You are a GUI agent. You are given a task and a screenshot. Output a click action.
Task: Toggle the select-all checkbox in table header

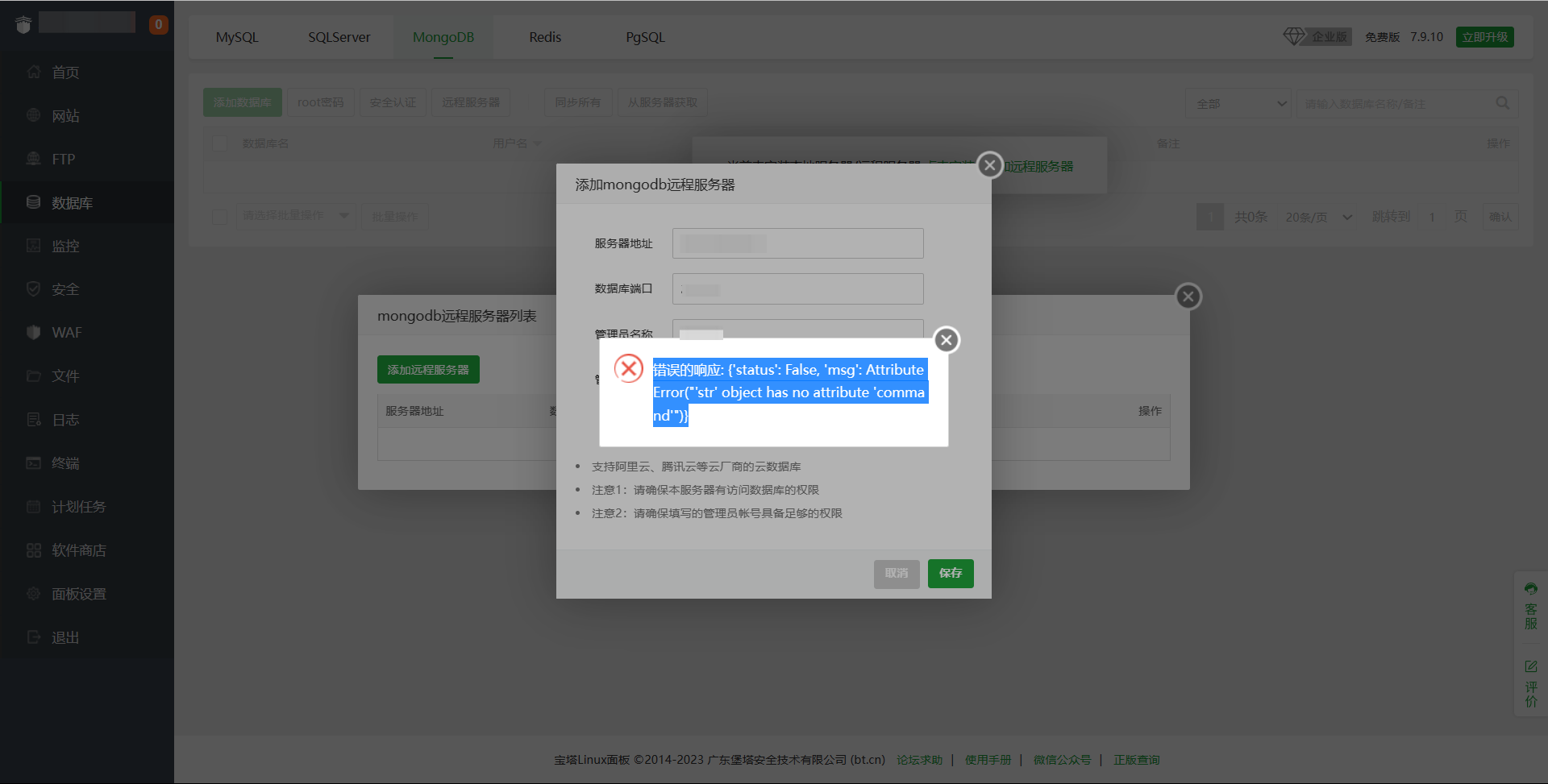coord(219,143)
